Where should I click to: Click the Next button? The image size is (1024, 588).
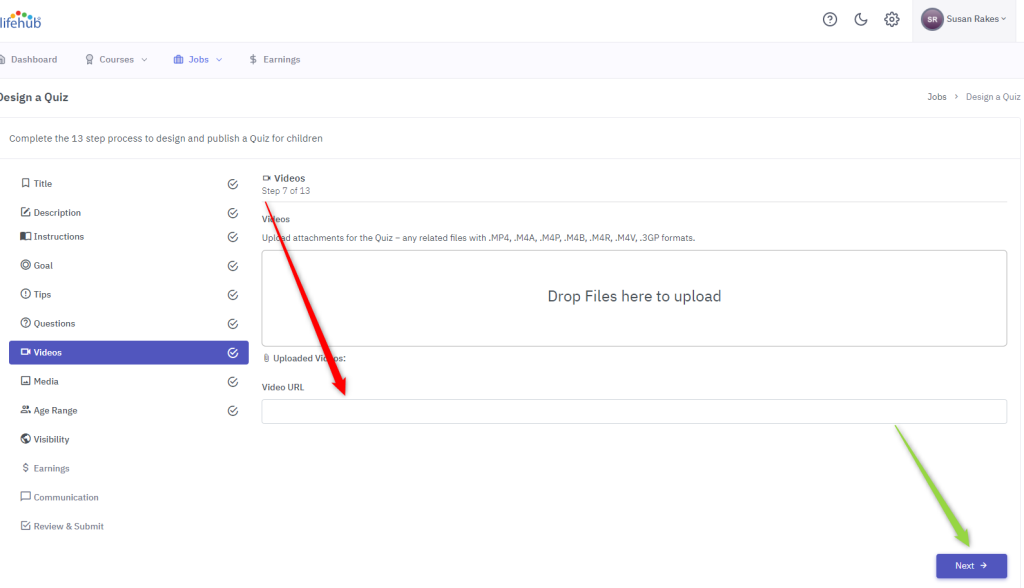pyautogui.click(x=971, y=566)
